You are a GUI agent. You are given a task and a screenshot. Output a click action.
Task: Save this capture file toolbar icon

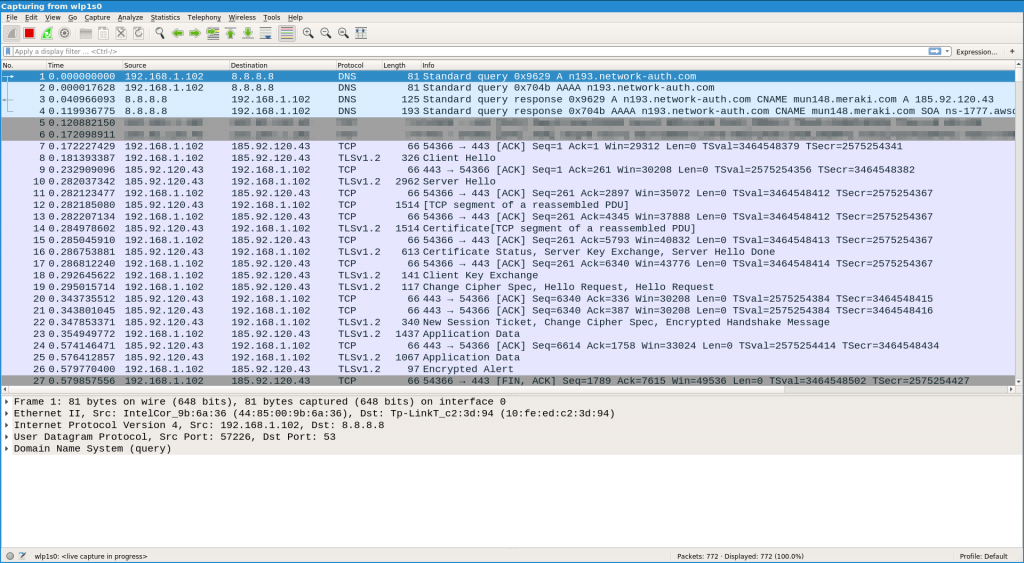click(103, 33)
